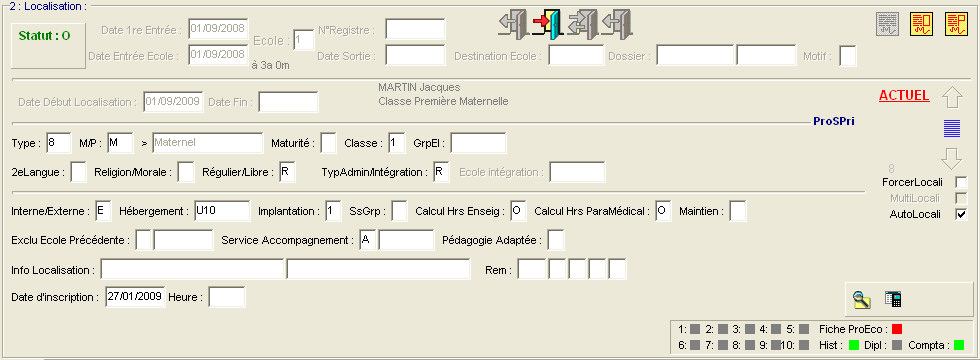Click the green Hist indicator square

tap(854, 344)
